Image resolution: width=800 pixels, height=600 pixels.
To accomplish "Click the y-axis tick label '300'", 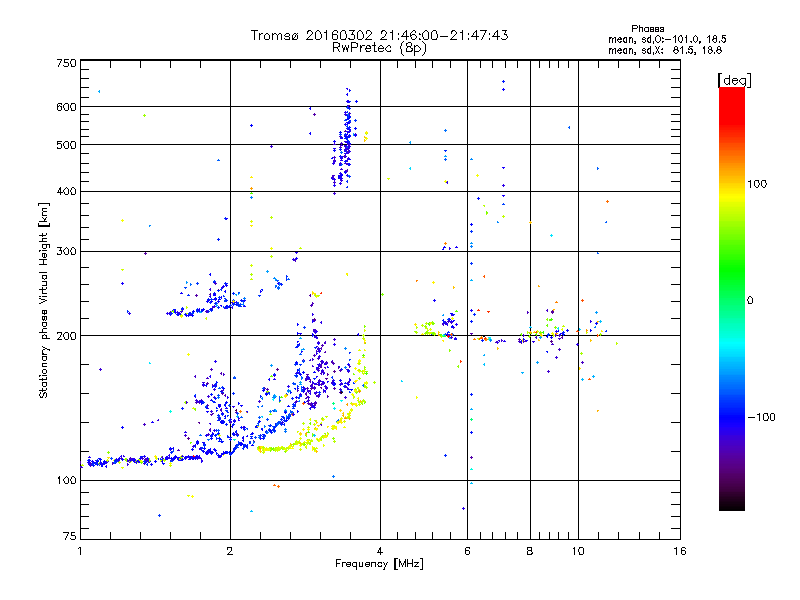I will tap(66, 251).
